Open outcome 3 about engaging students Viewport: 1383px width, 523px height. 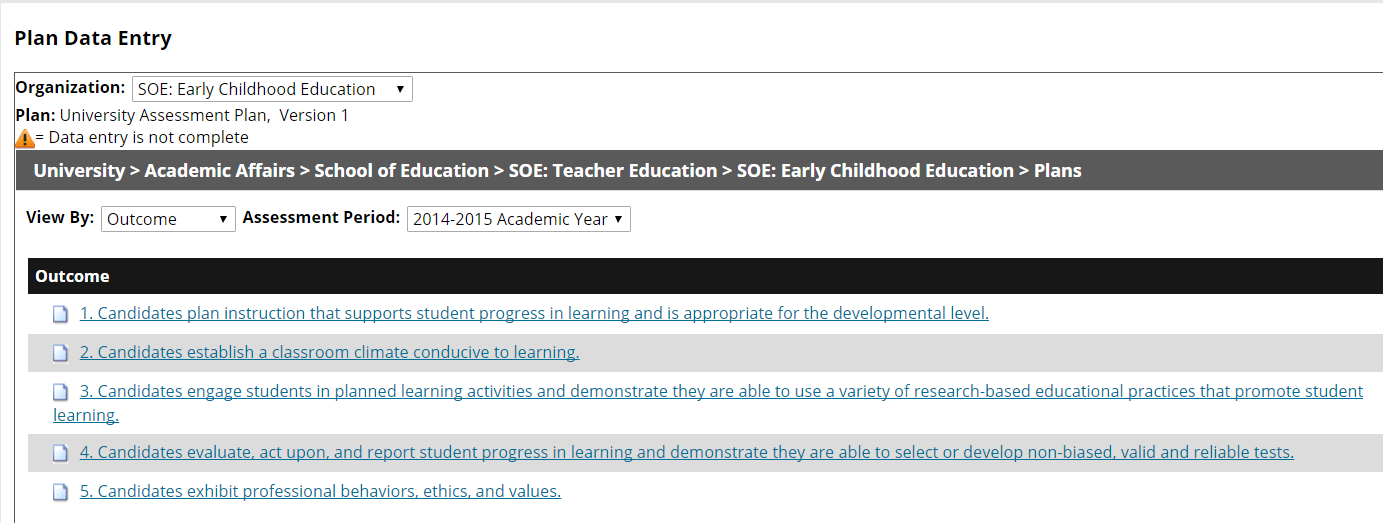[x=708, y=403]
